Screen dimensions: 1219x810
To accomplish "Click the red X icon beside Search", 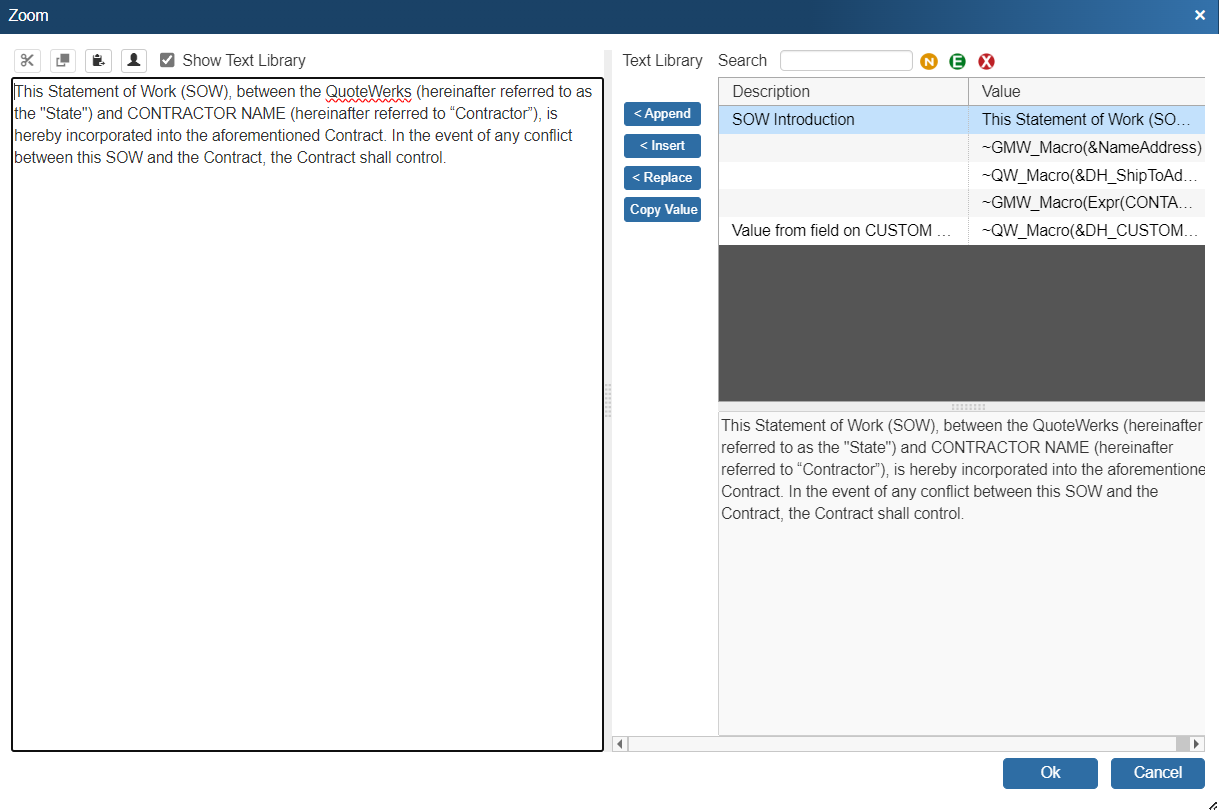I will coord(986,62).
